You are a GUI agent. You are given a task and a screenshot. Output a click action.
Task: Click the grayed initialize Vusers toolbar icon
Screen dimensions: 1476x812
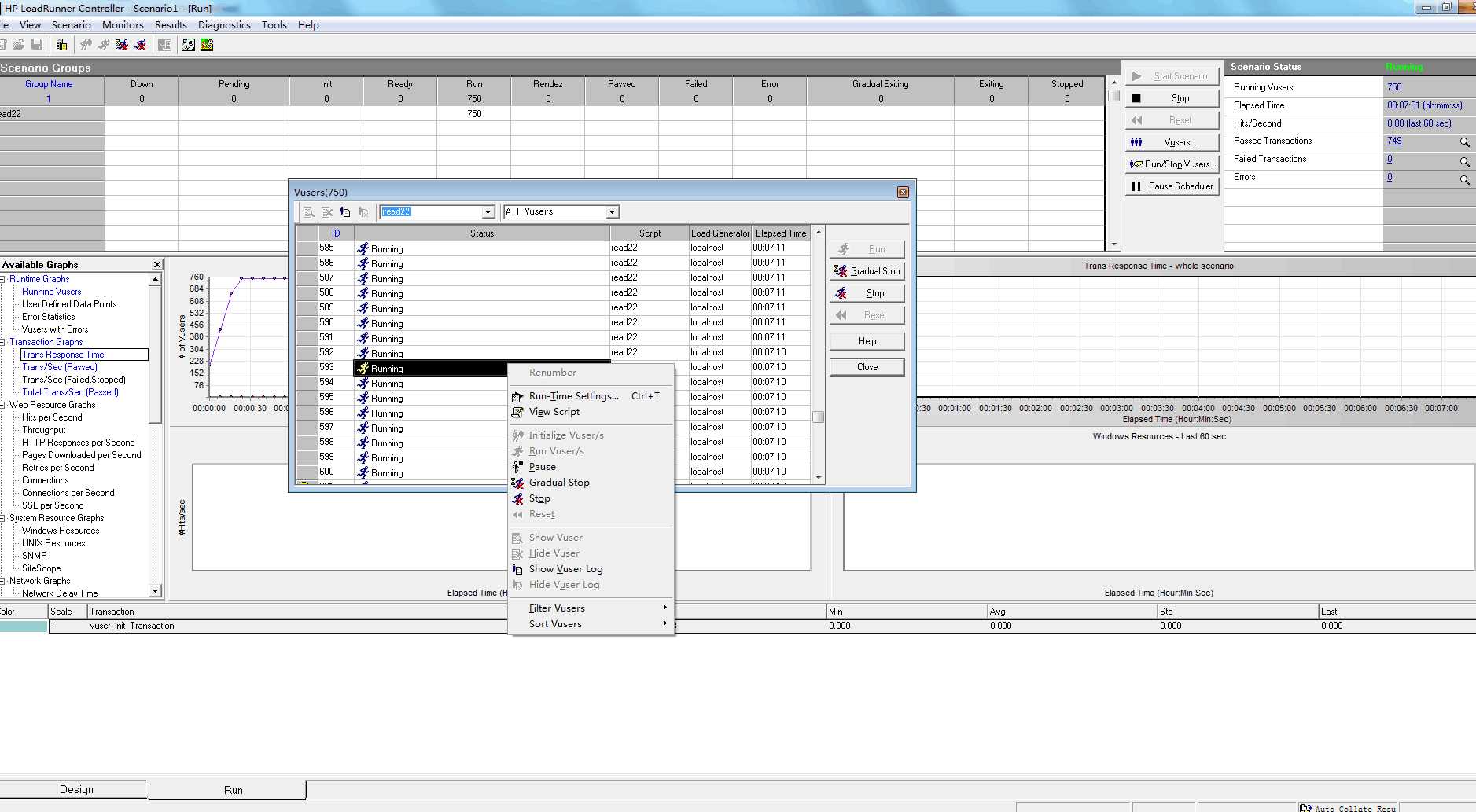point(86,45)
